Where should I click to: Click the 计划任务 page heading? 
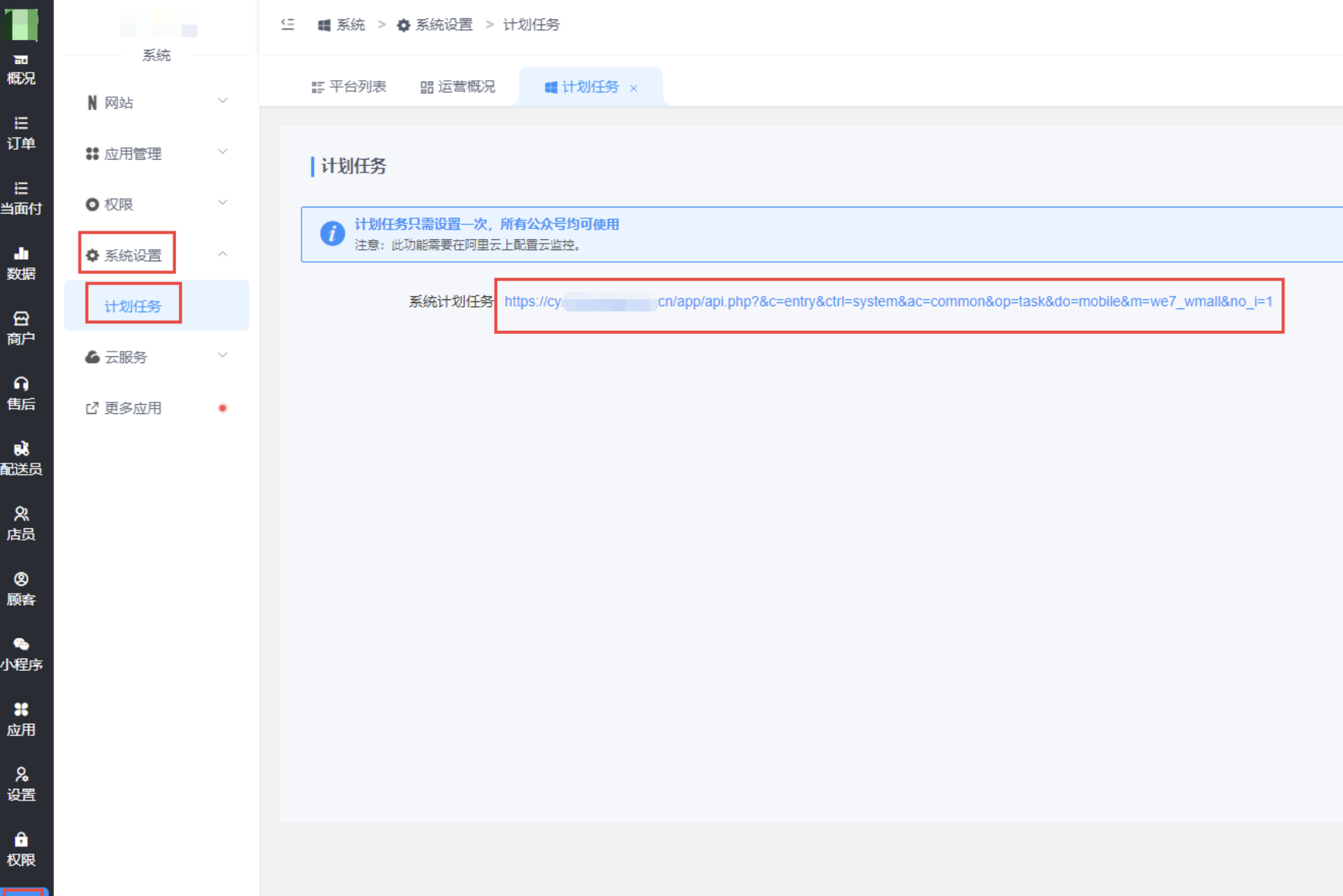coord(354,166)
